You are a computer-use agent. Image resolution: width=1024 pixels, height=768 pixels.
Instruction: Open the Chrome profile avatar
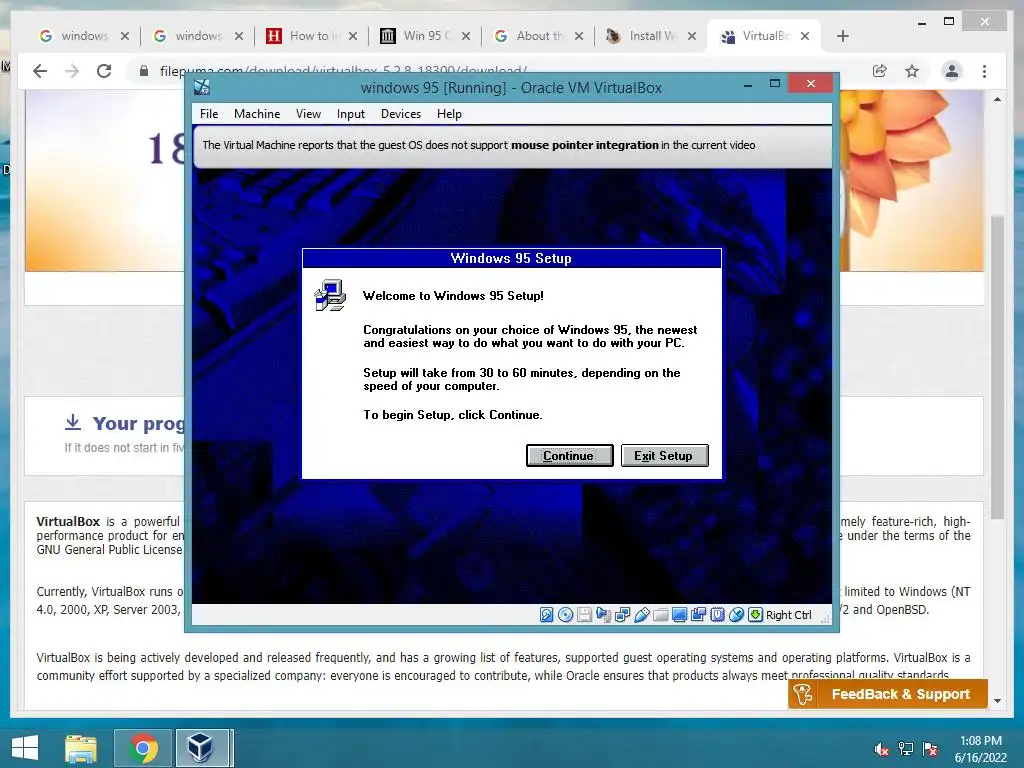(x=952, y=71)
